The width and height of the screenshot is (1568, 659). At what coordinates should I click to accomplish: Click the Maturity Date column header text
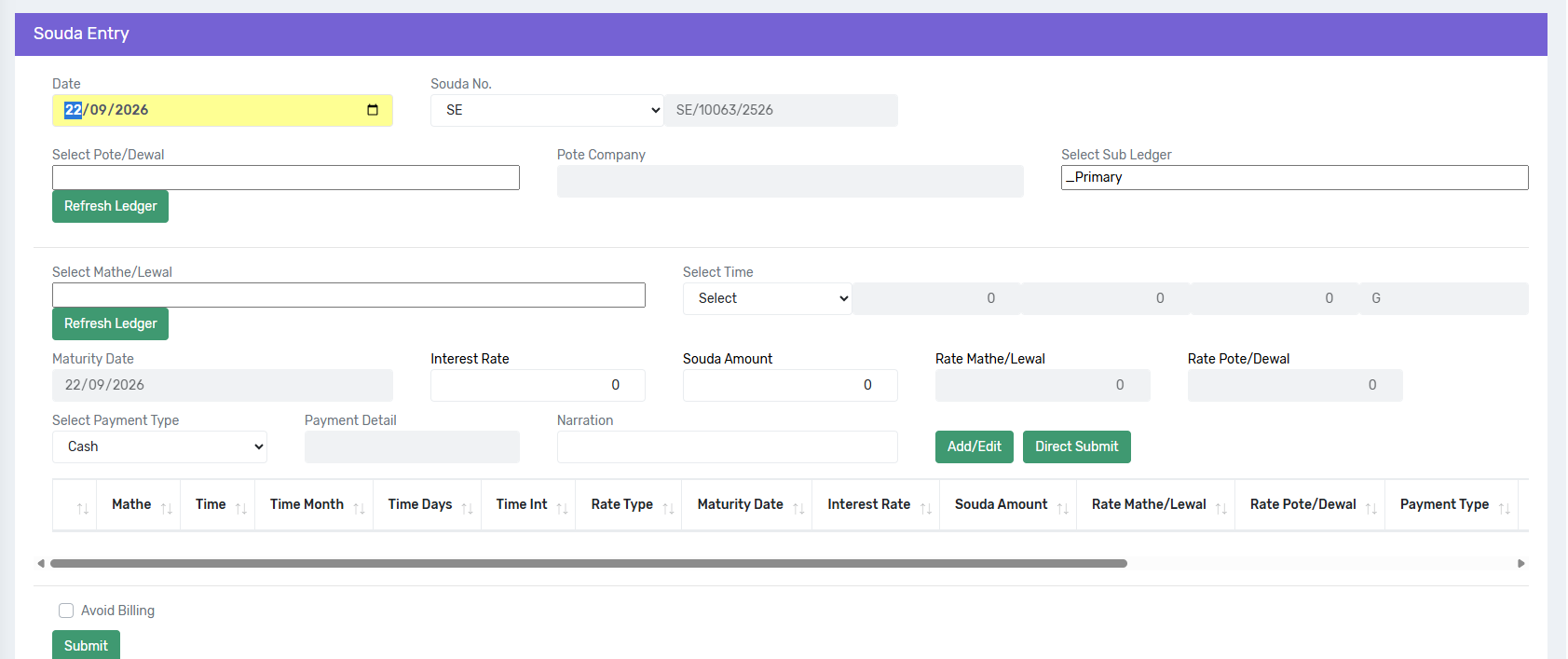(740, 504)
